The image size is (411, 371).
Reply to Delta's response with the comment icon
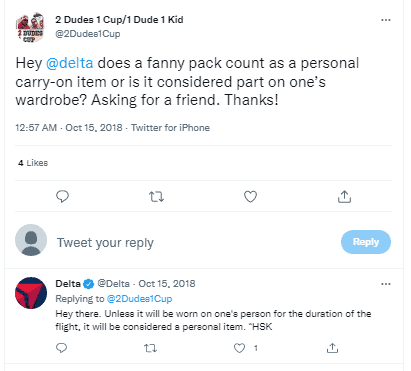tap(62, 348)
